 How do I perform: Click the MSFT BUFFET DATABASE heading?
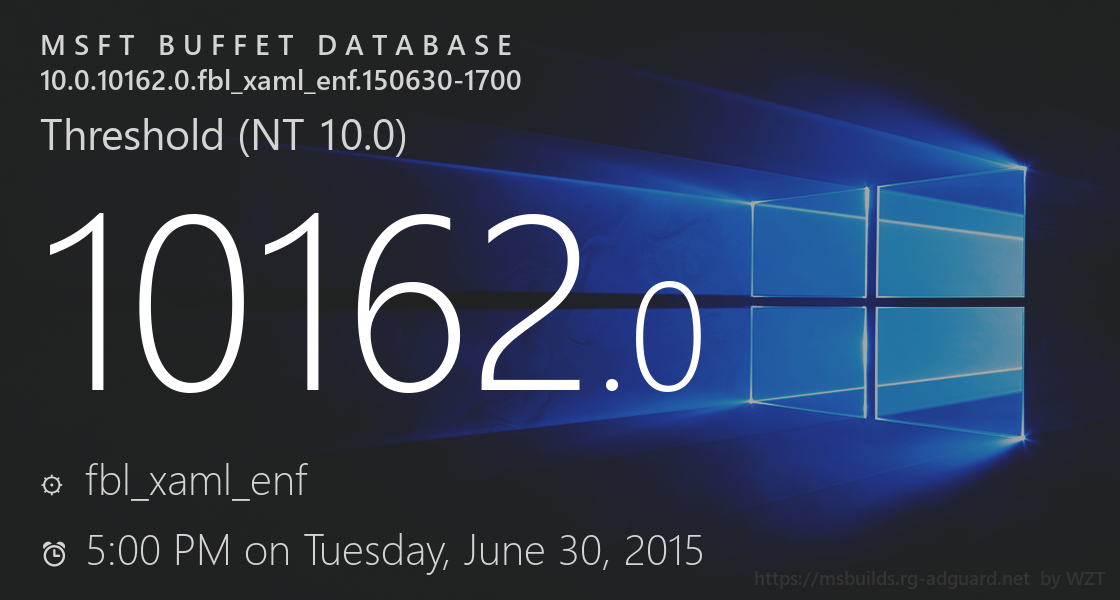click(277, 46)
